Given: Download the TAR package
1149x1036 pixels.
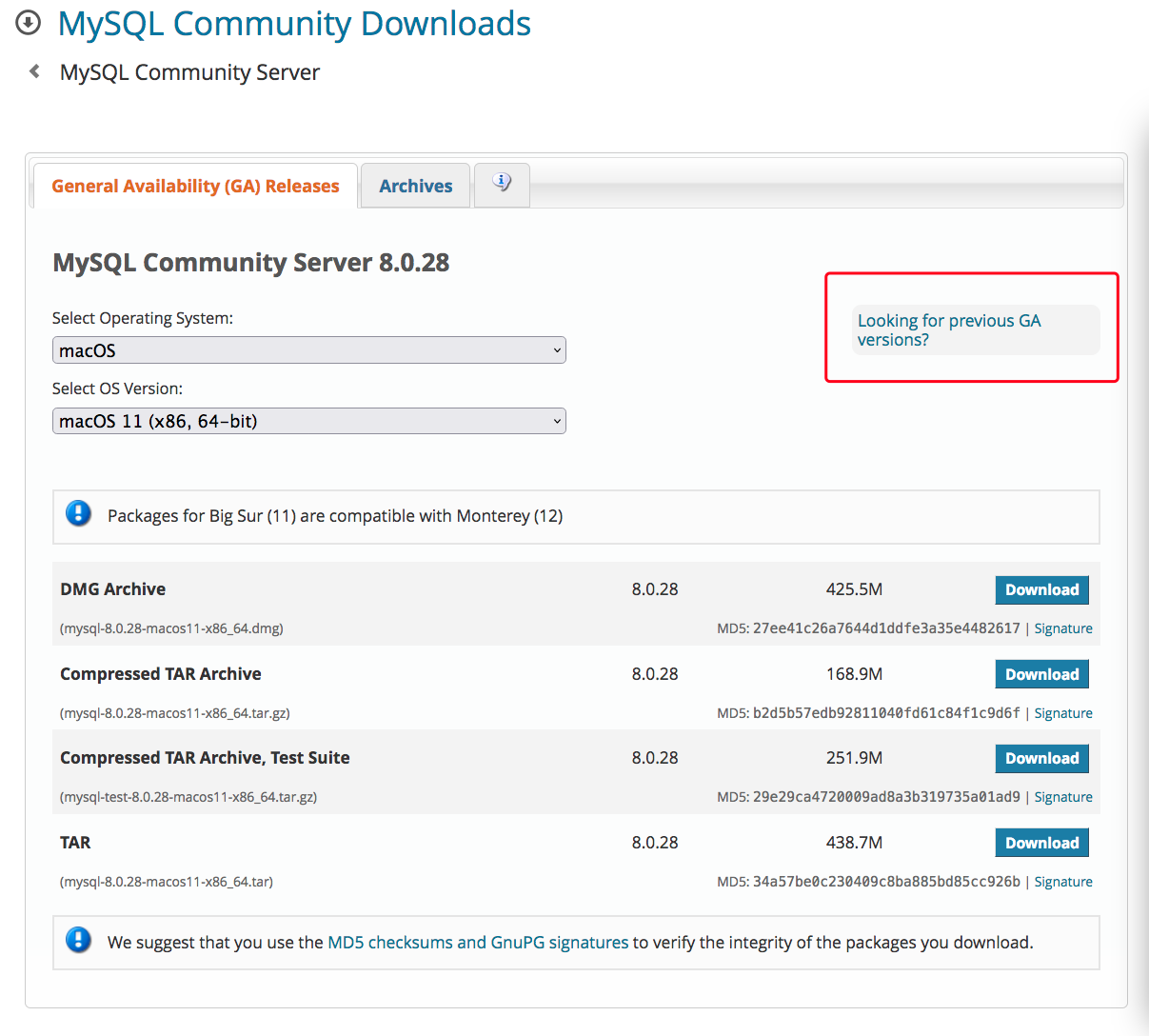Looking at the screenshot, I should 1042,843.
